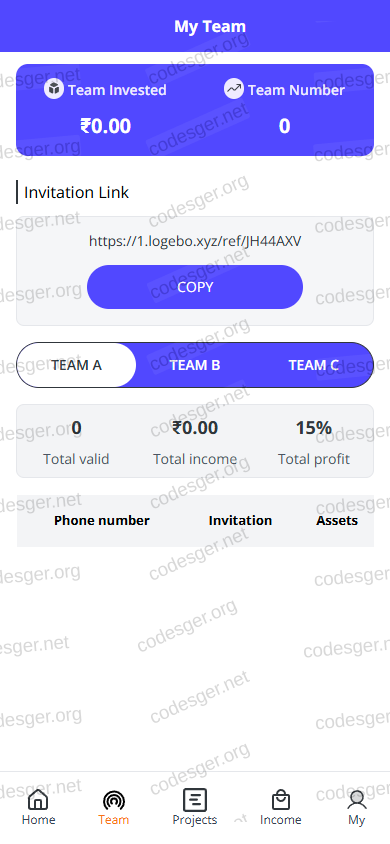This screenshot has width=390, height=844.
Task: Tap the Team Invested ₹0.00 amount
Action: pos(105,126)
